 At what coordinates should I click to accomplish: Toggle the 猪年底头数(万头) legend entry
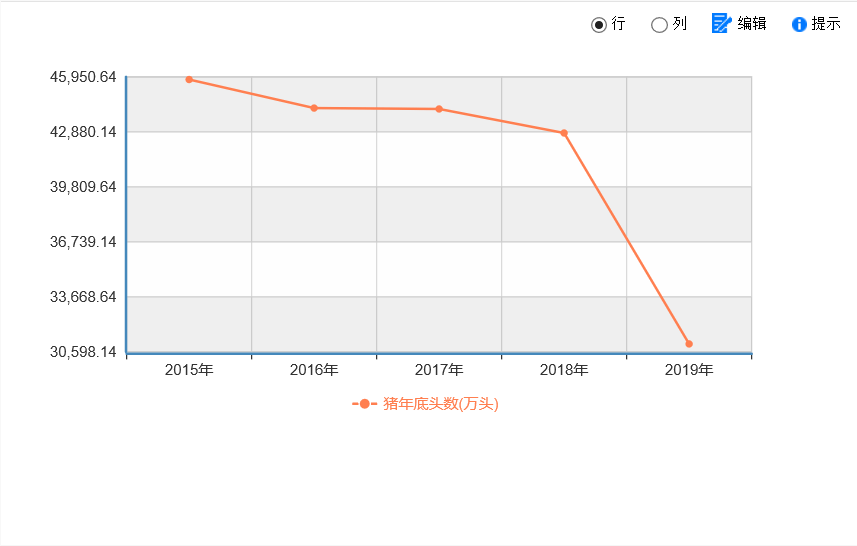point(425,404)
